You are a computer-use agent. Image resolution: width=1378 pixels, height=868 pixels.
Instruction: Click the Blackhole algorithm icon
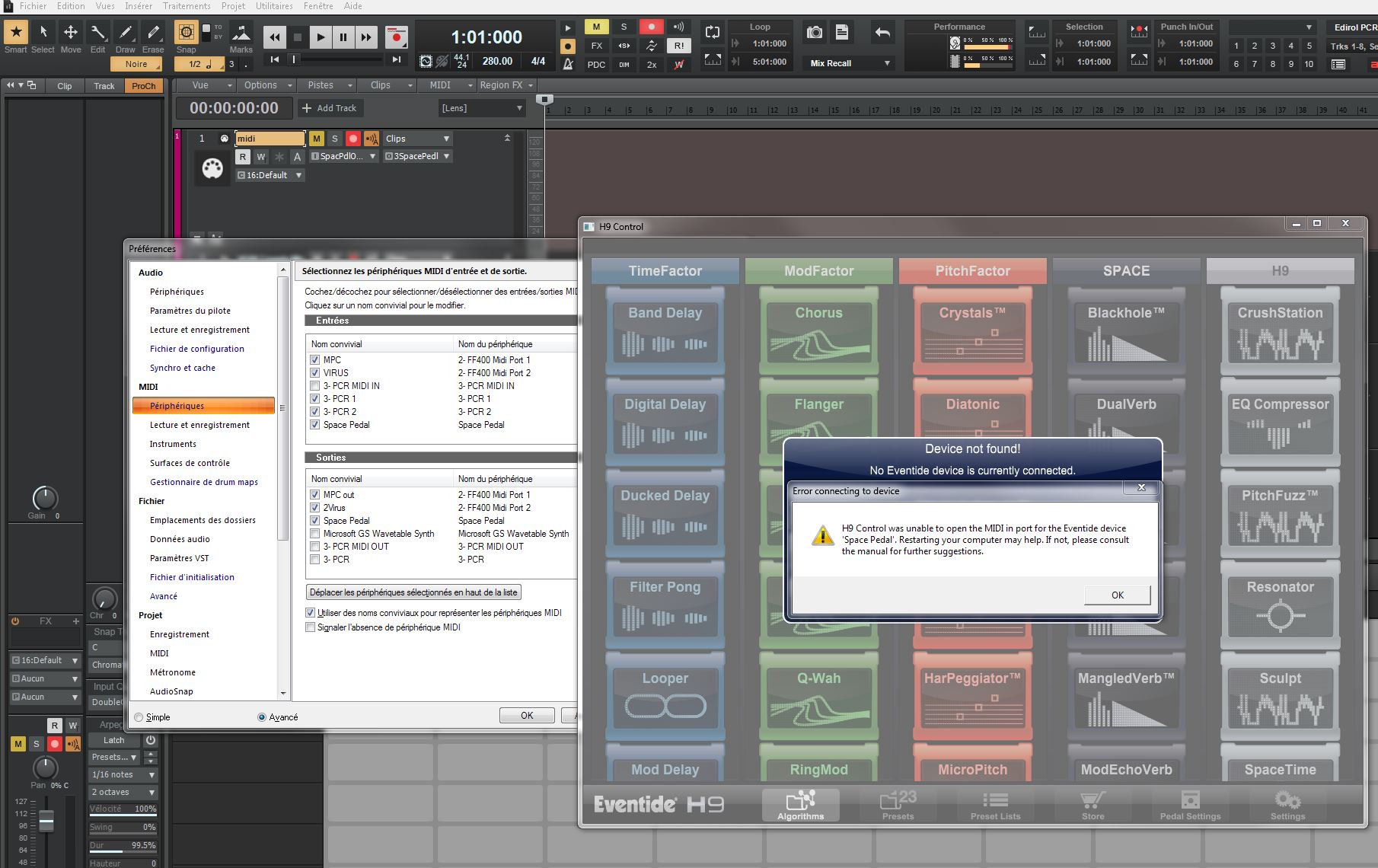(x=1126, y=332)
